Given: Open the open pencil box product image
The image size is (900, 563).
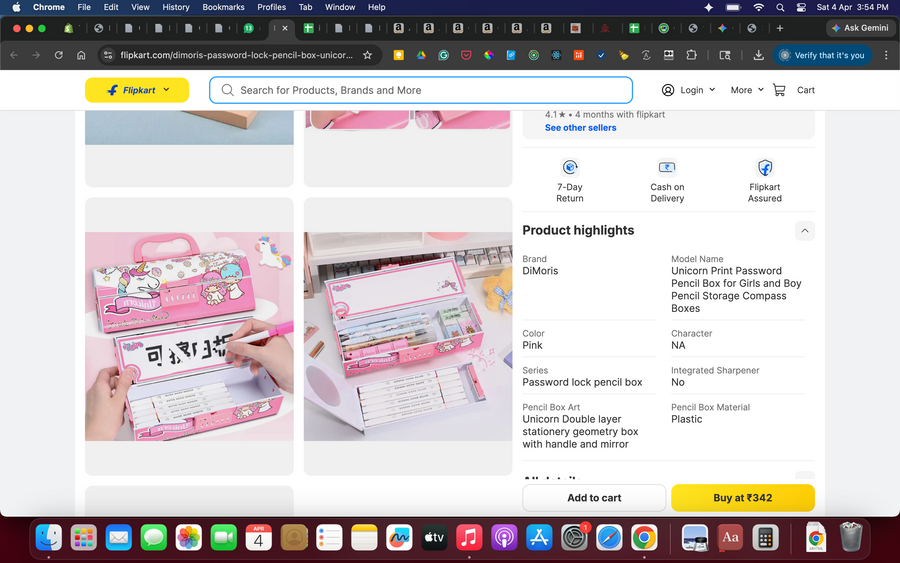Looking at the screenshot, I should 408,336.
